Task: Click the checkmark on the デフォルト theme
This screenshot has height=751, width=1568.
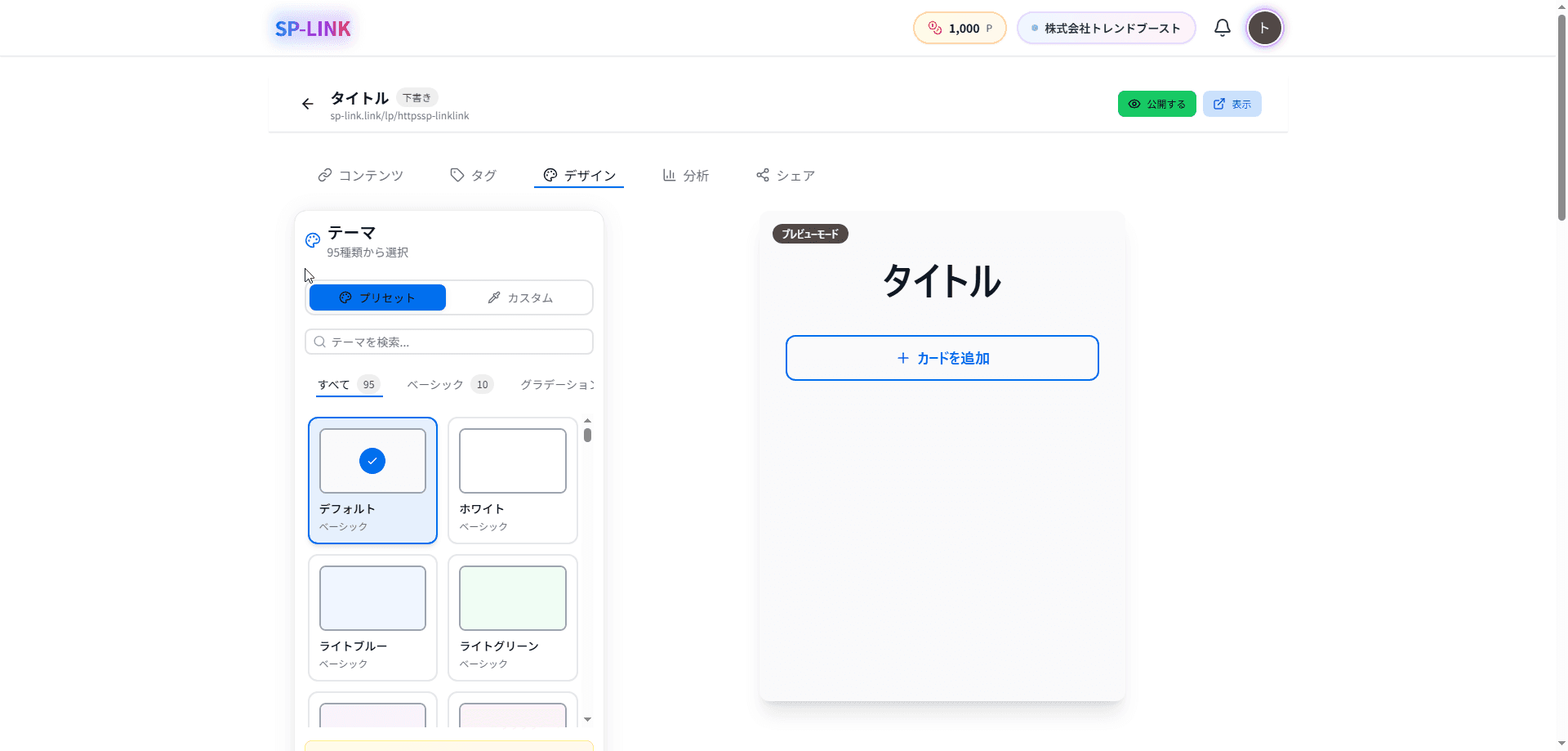Action: tap(372, 461)
